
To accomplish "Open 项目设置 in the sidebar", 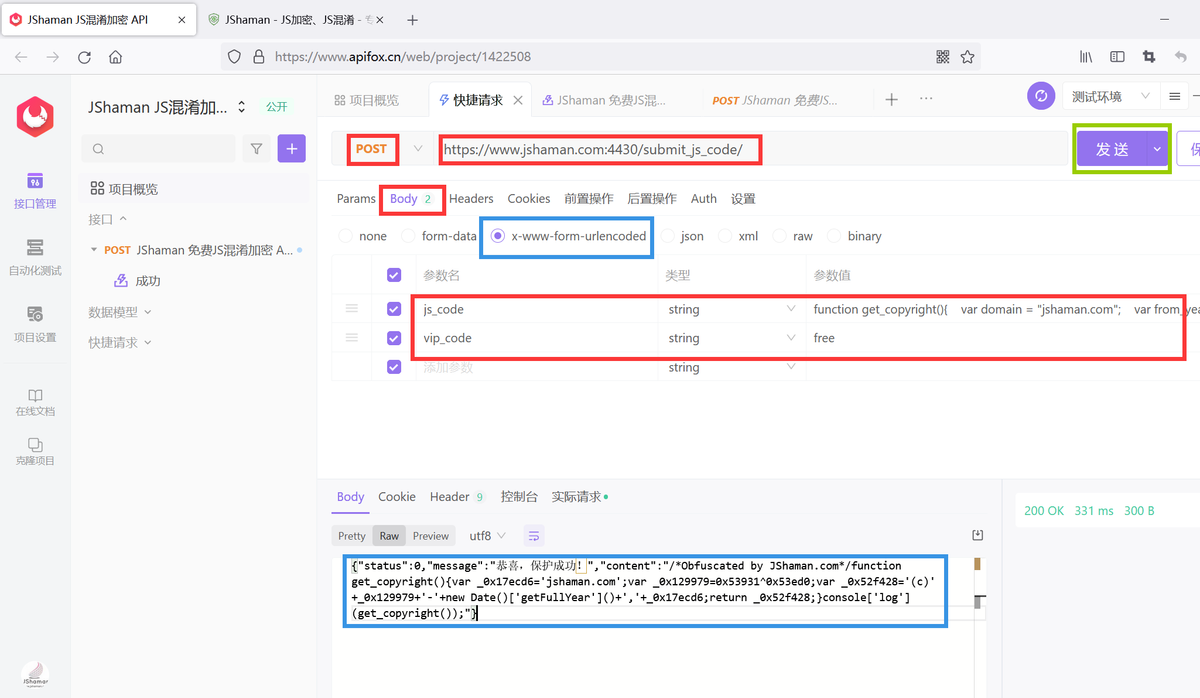I will [x=34, y=318].
